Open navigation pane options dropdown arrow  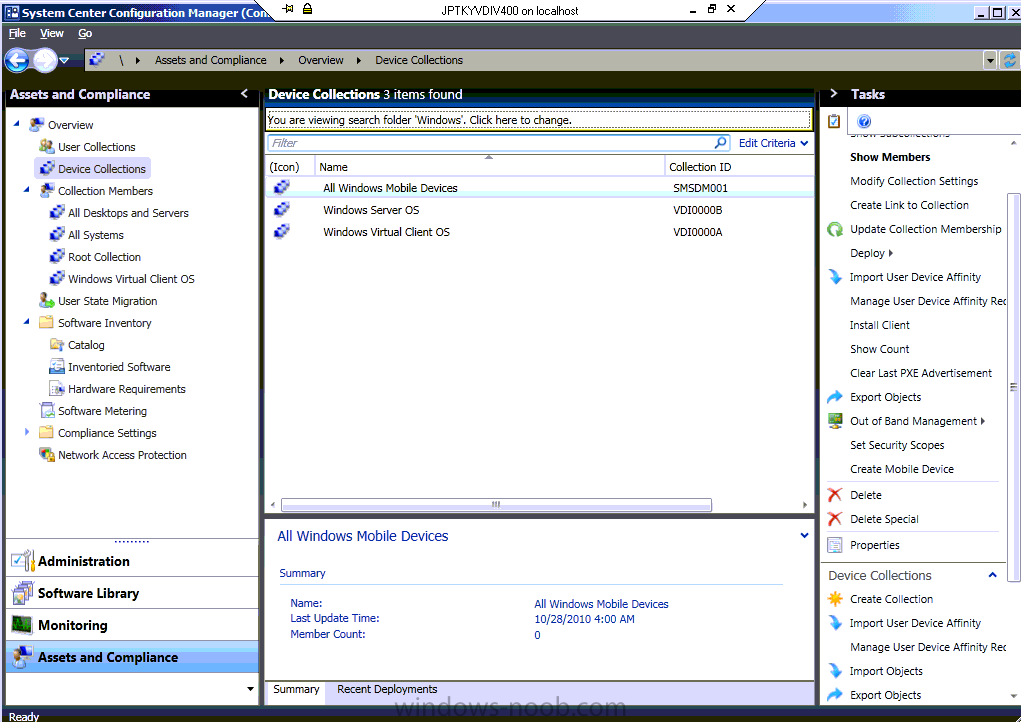point(251,689)
